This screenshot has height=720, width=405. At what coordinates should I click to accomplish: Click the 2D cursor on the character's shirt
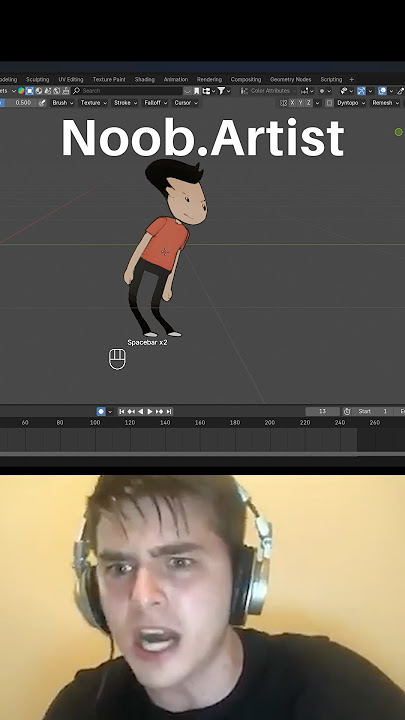click(x=165, y=251)
